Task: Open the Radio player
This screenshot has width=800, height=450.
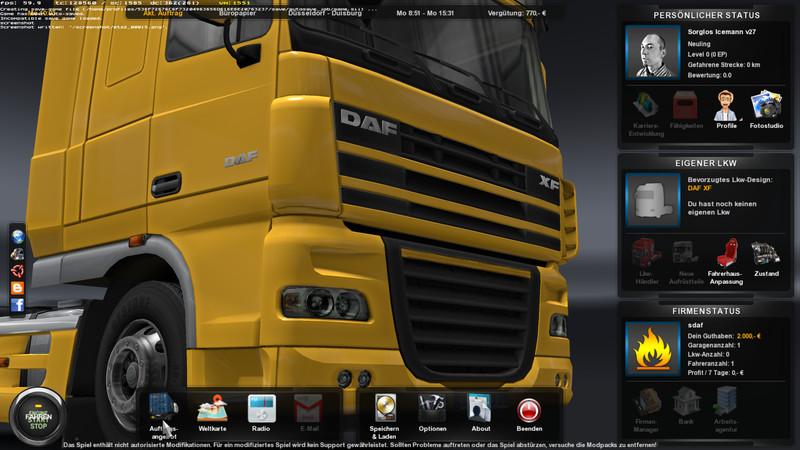Action: pyautogui.click(x=260, y=410)
